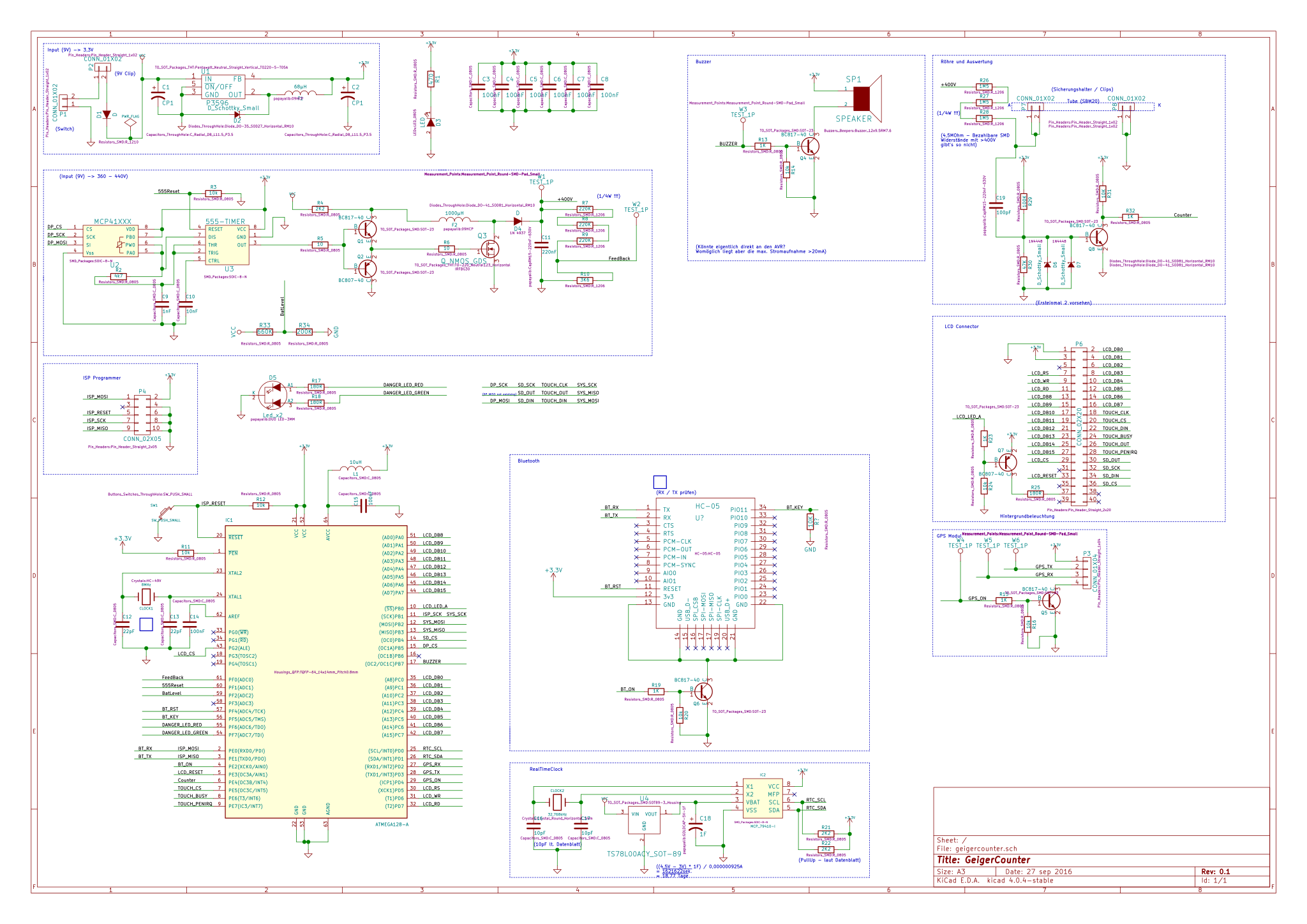Select the 'Röhre und Auswertung' label
This screenshot has height=924, width=1307.
(x=966, y=62)
